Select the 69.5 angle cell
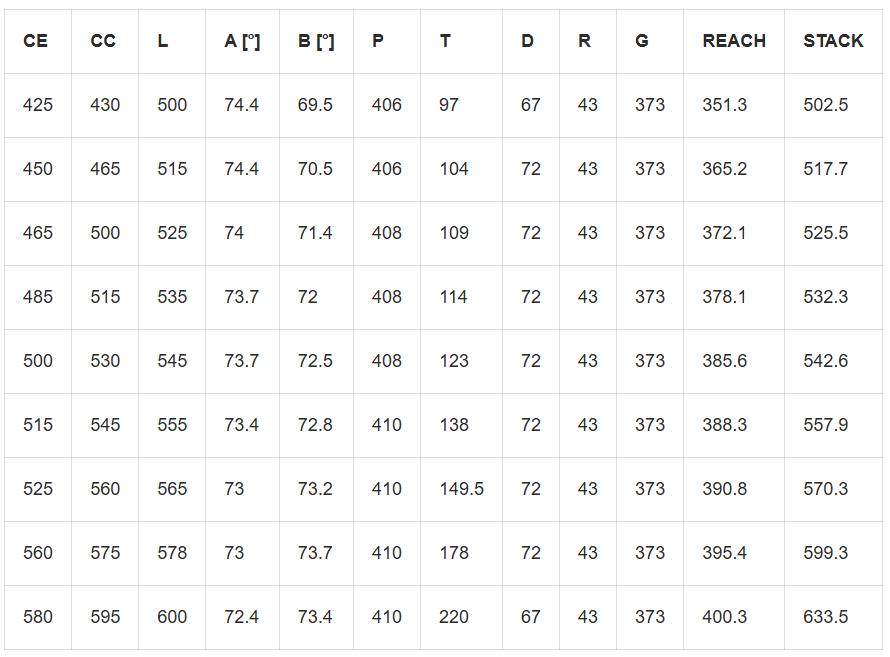Image resolution: width=890 pixels, height=657 pixels. [315, 105]
